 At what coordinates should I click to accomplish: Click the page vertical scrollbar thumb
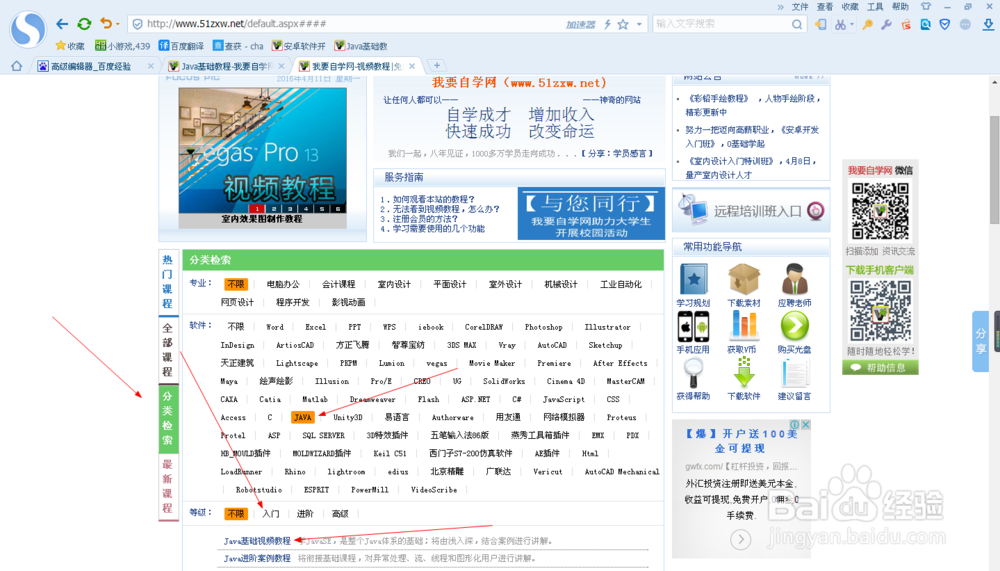click(994, 170)
